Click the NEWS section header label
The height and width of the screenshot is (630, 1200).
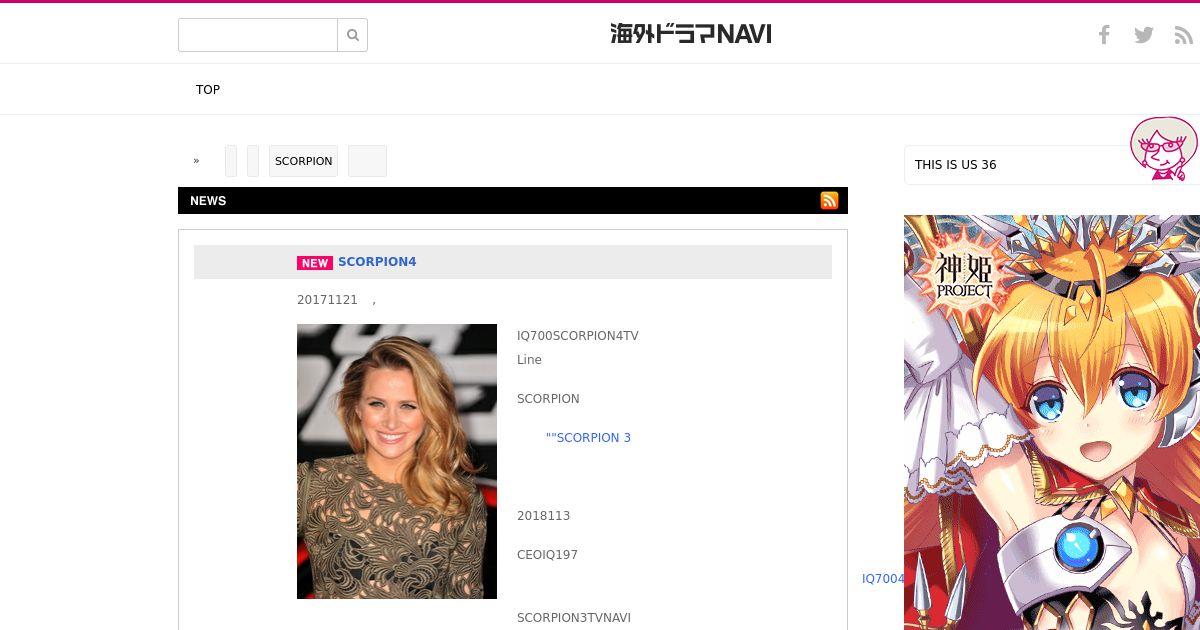[x=208, y=201]
